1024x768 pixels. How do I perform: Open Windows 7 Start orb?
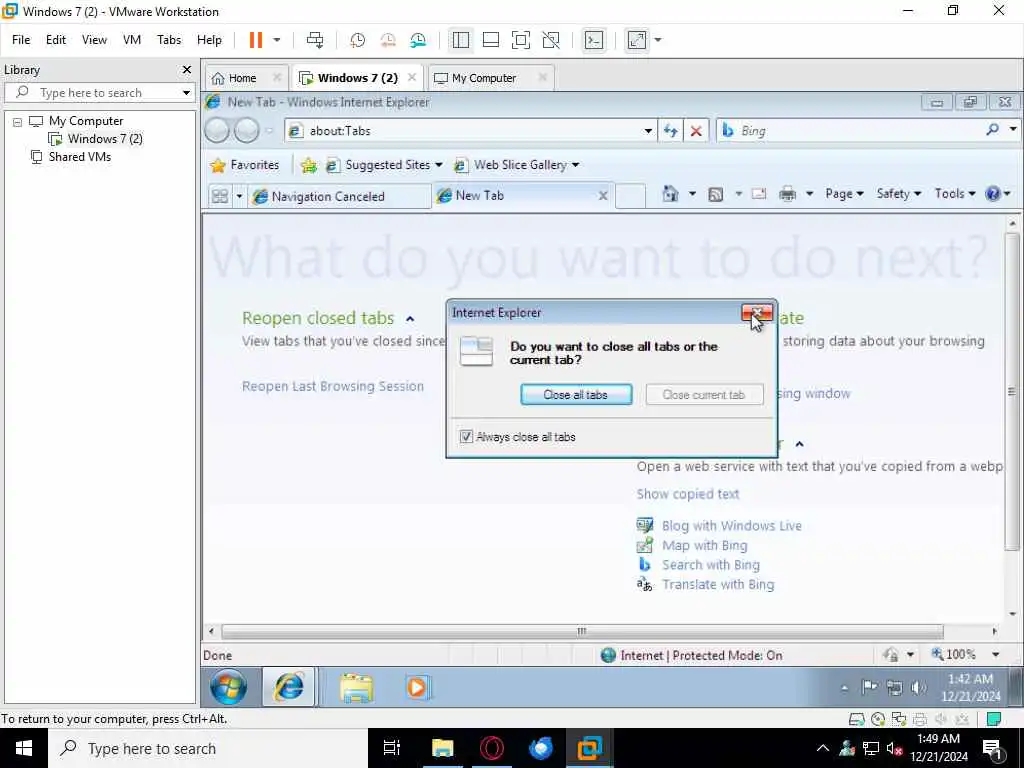tap(229, 687)
